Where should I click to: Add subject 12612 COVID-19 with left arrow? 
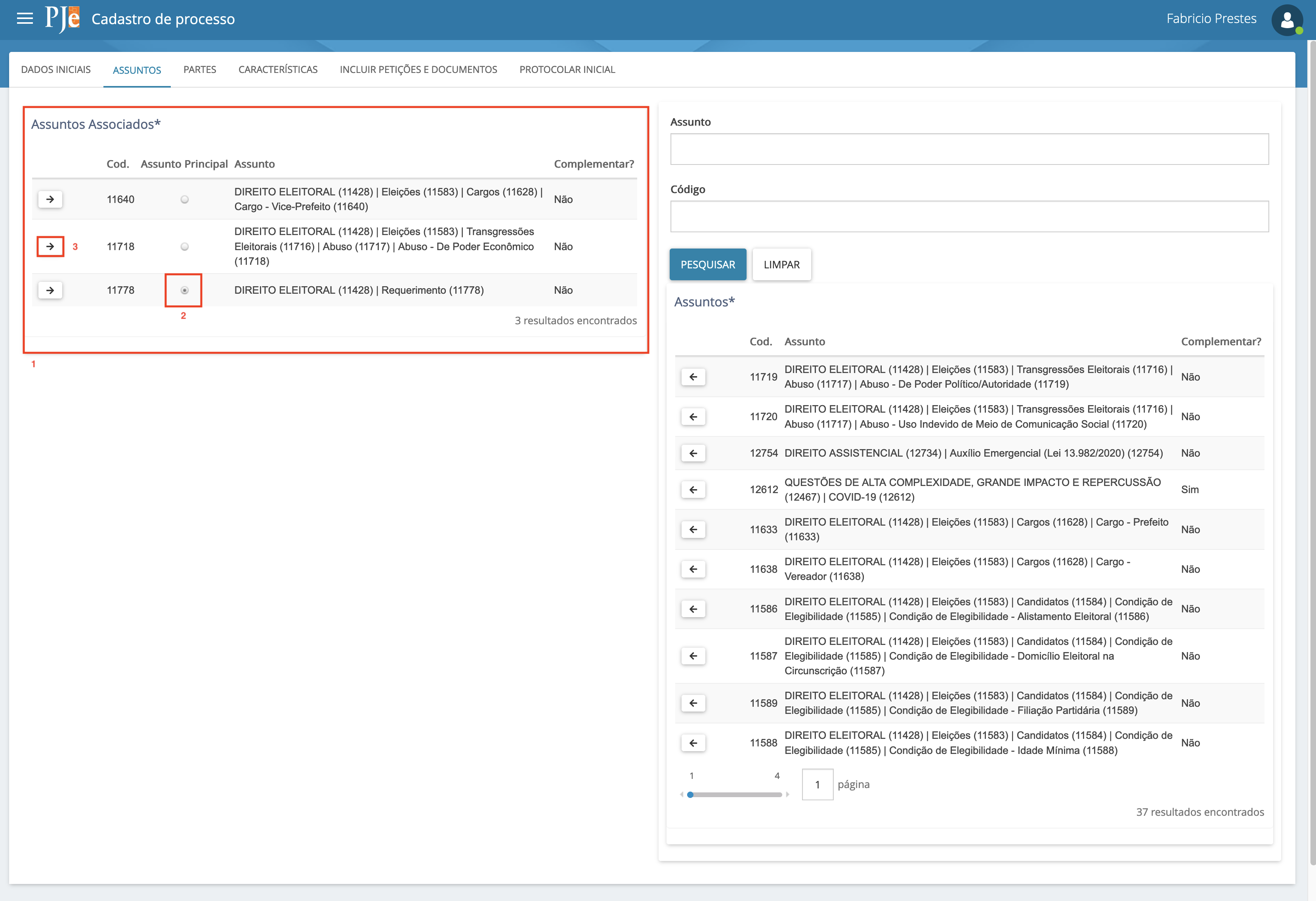[x=693, y=489]
